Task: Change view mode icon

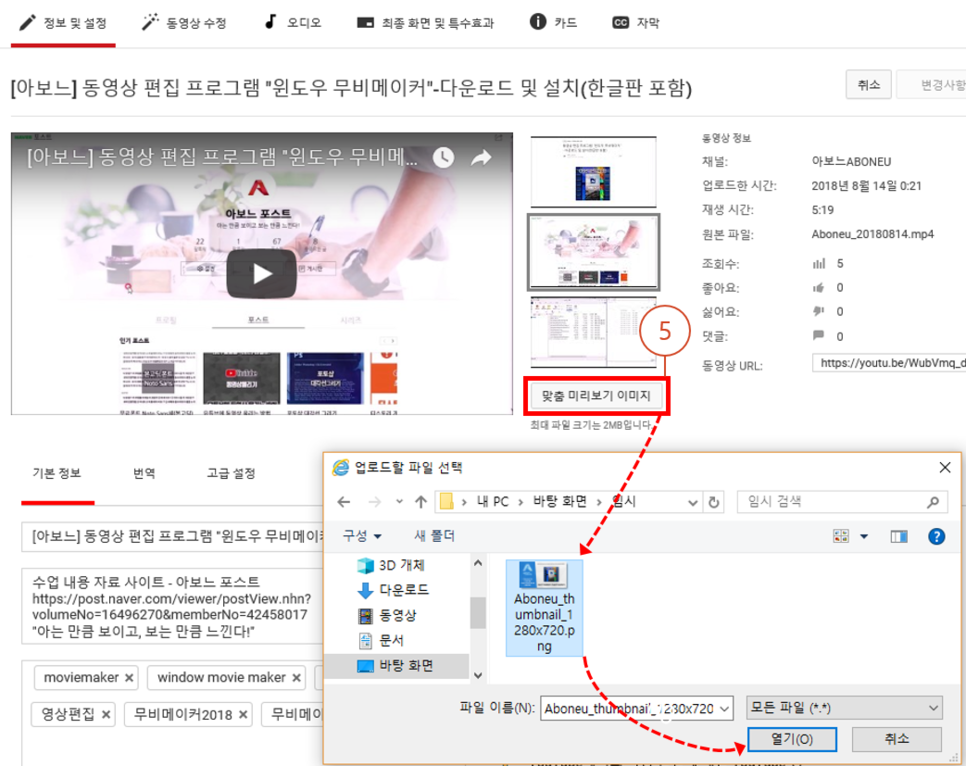Action: tap(841, 536)
